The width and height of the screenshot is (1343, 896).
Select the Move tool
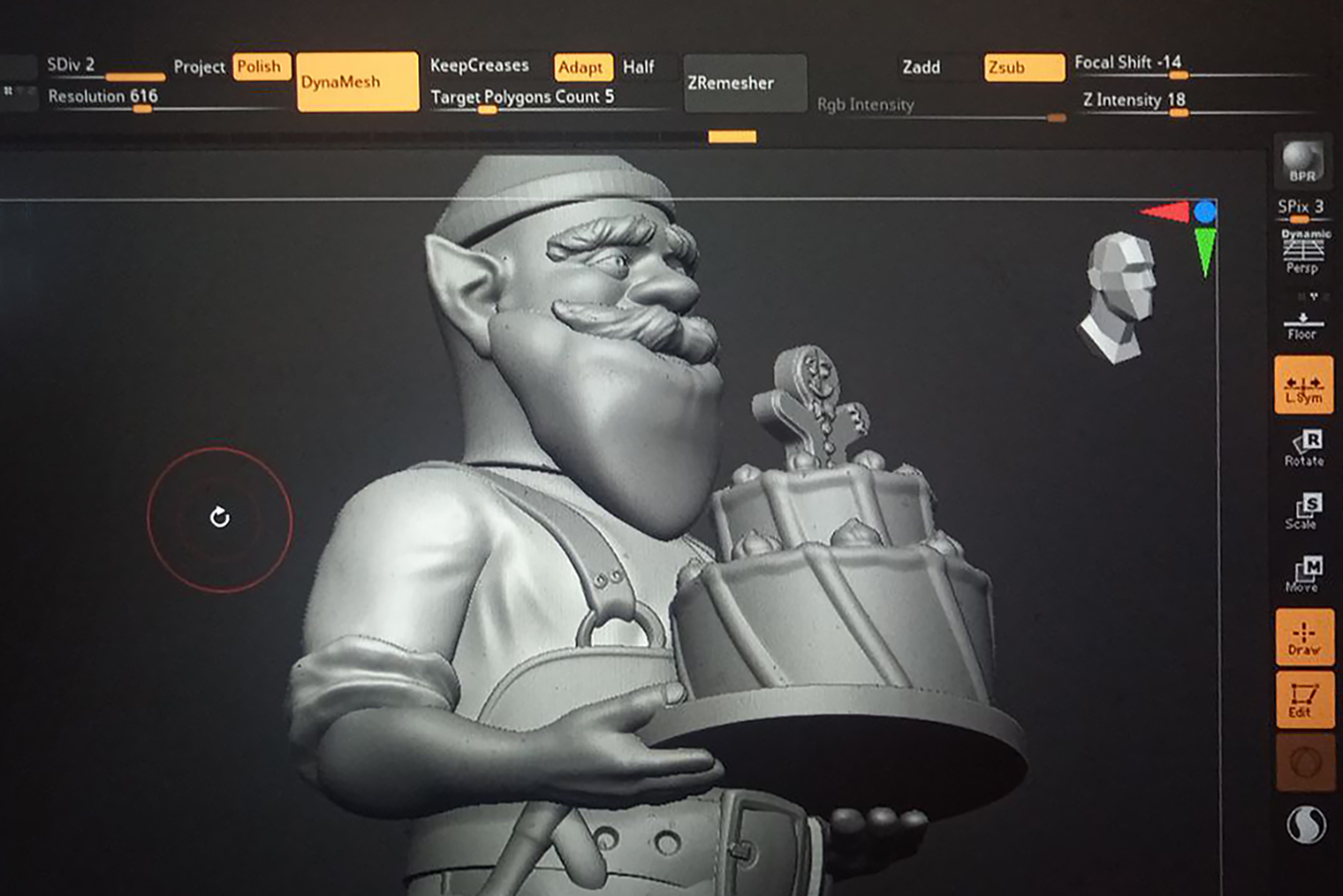point(1304,574)
